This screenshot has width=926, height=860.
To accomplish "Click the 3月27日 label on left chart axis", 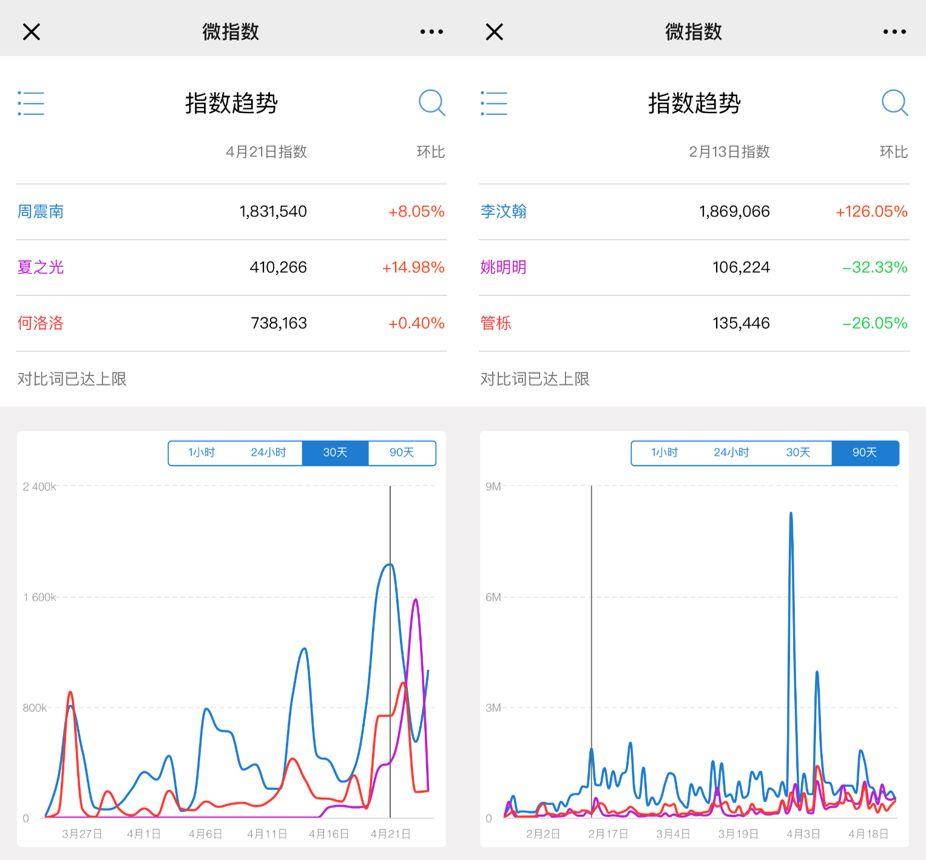I will (82, 833).
